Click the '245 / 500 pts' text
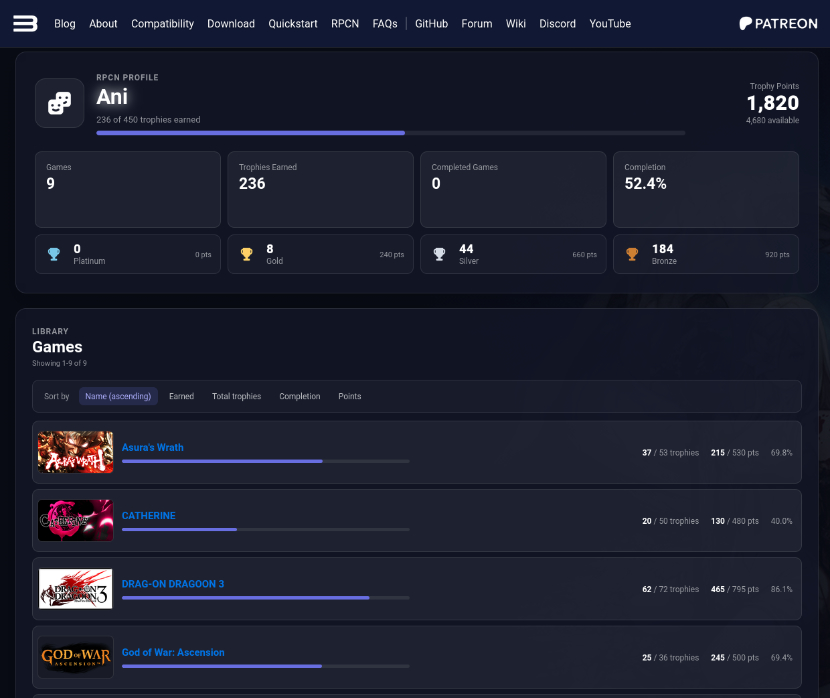 [x=735, y=658]
